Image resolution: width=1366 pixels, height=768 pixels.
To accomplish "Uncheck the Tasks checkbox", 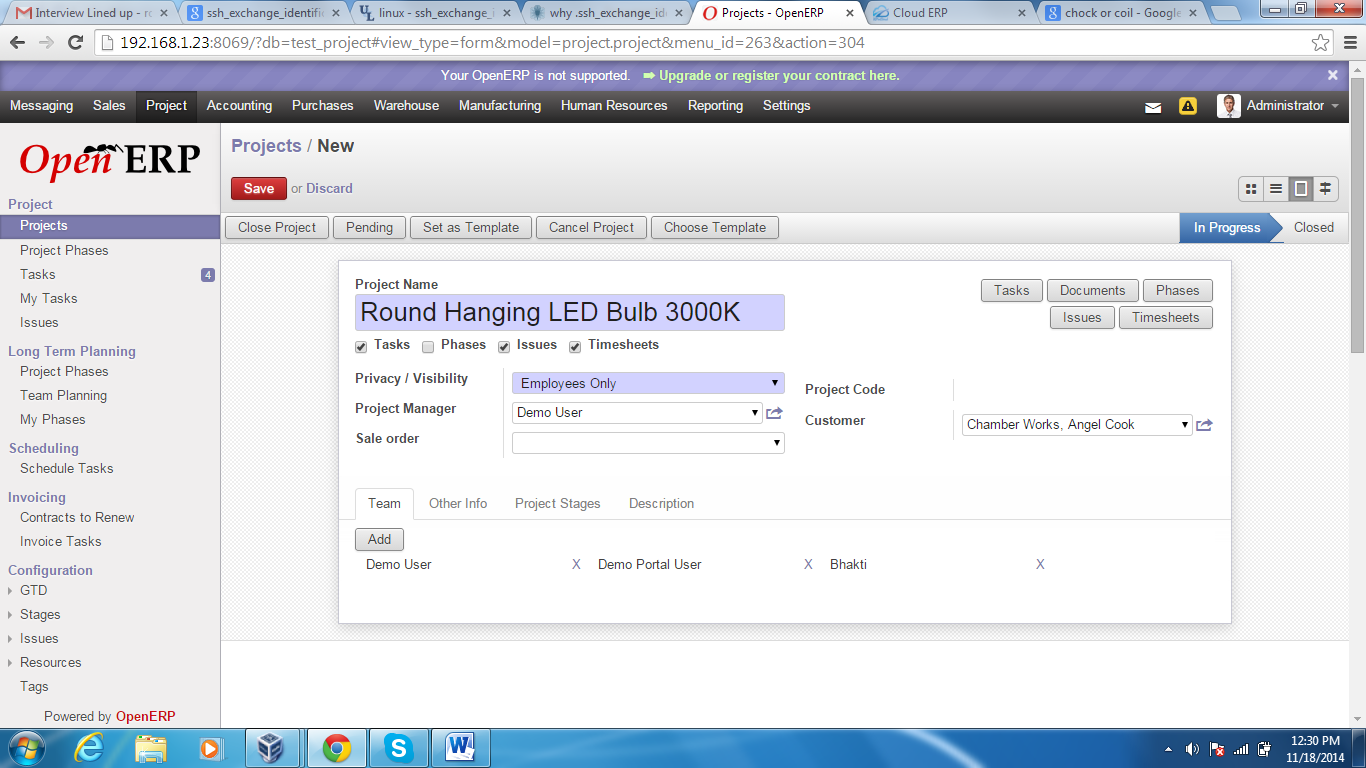I will click(x=361, y=346).
